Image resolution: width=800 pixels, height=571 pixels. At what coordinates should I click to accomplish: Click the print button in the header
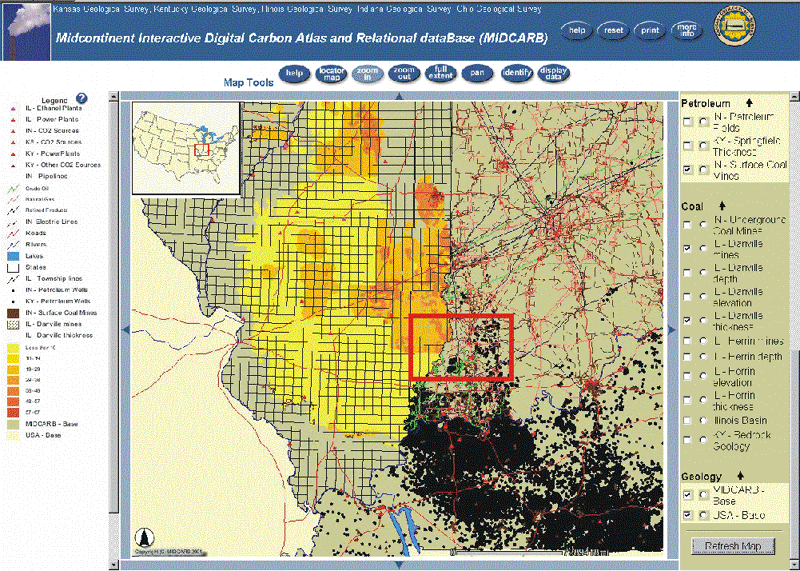click(x=649, y=31)
